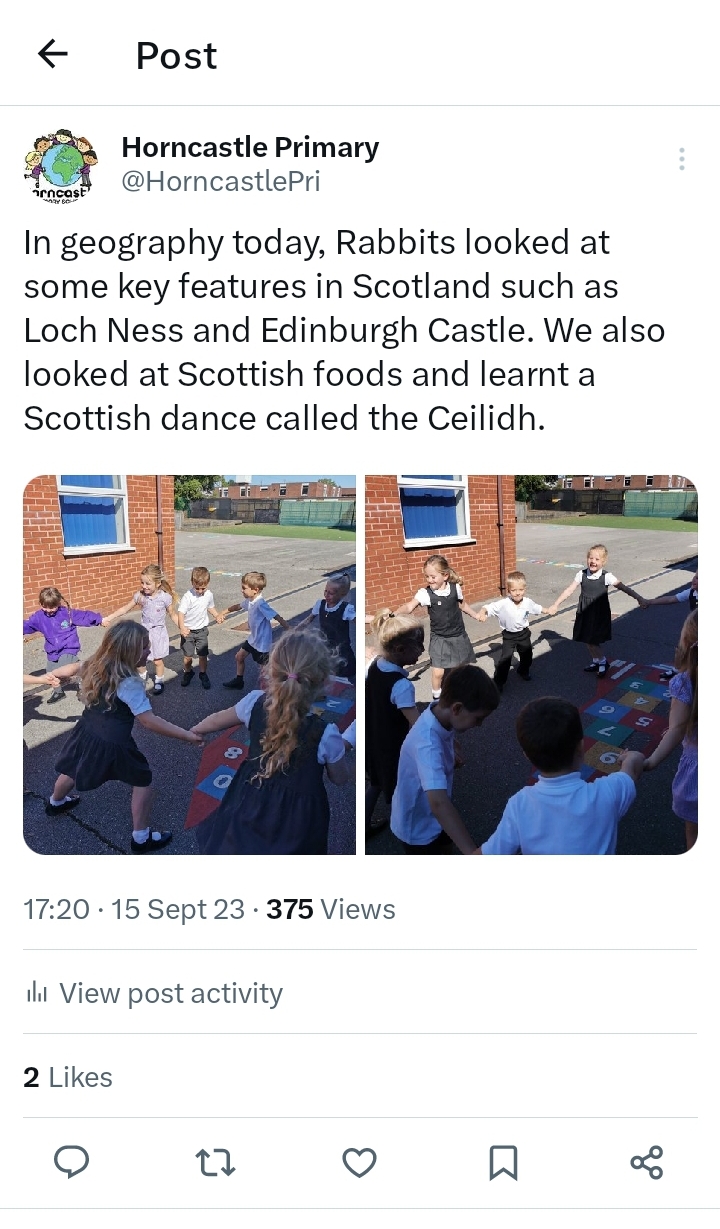Screen dimensions: 720x1229
Task: Open Horncastle Primary profile picture
Action: (61, 164)
